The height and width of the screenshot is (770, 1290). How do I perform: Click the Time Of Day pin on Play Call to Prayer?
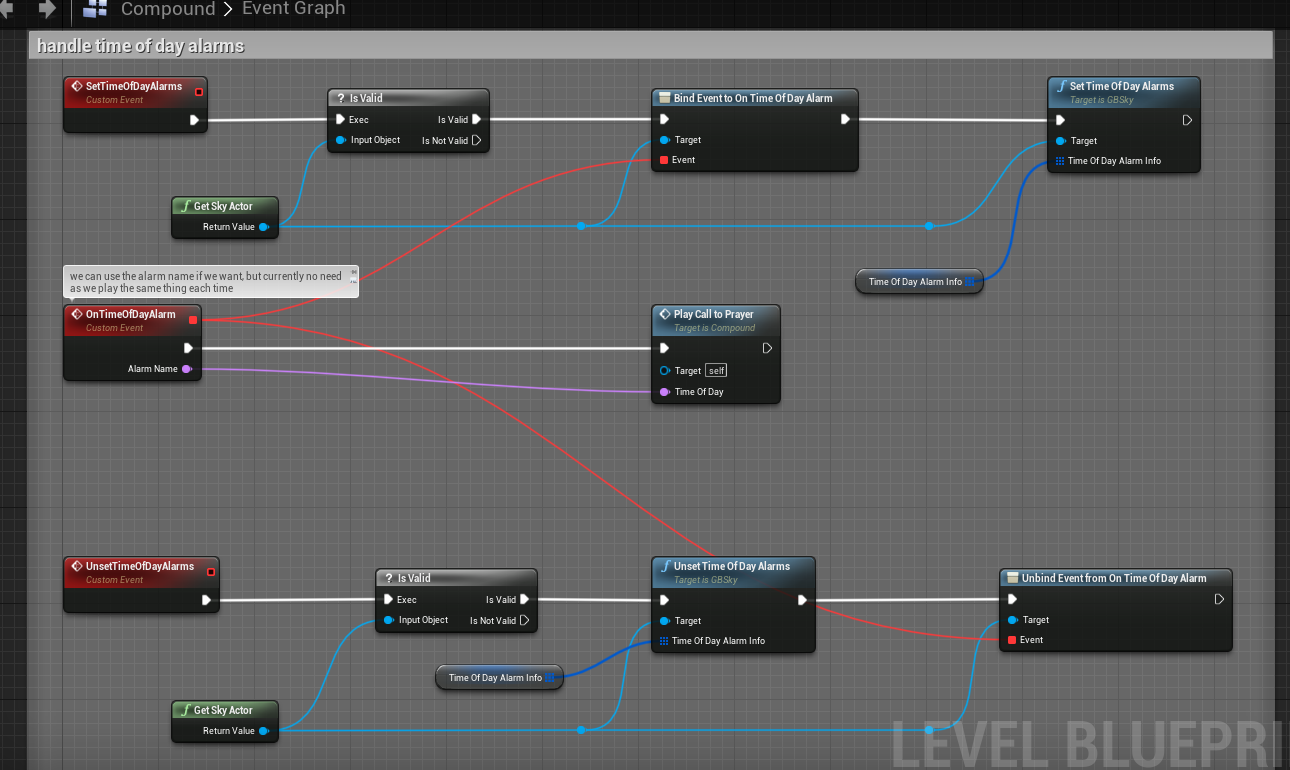click(664, 392)
